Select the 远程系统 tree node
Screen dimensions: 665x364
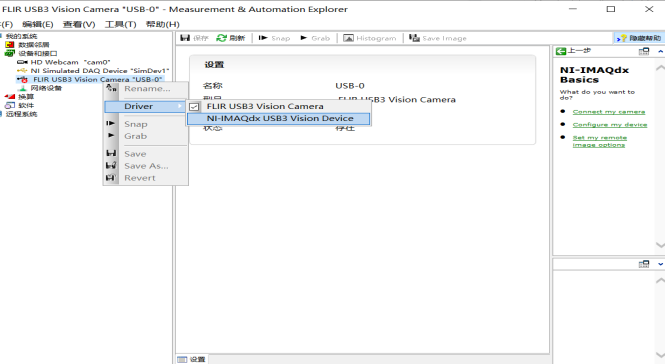pyautogui.click(x=21, y=114)
